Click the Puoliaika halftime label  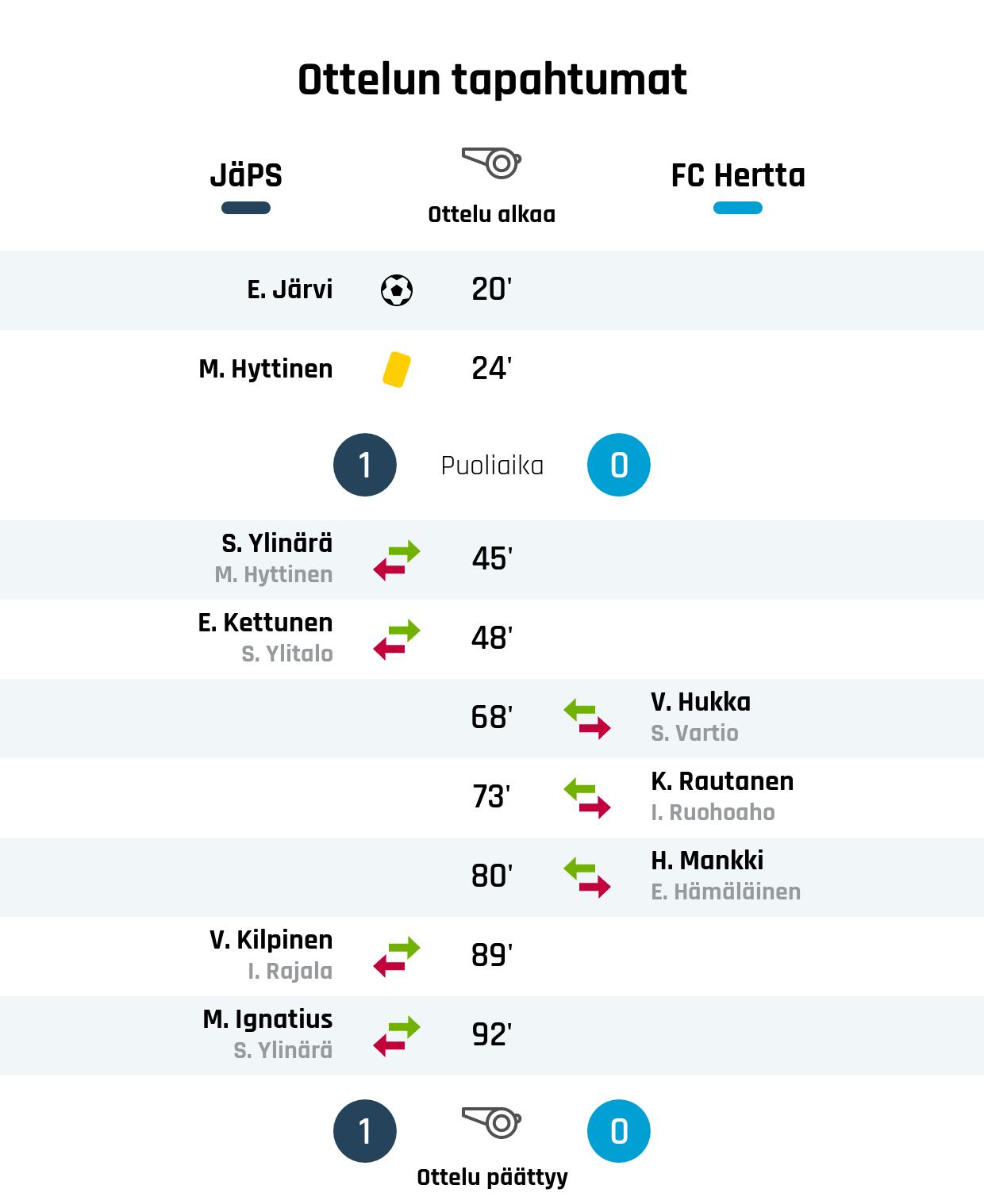(492, 466)
